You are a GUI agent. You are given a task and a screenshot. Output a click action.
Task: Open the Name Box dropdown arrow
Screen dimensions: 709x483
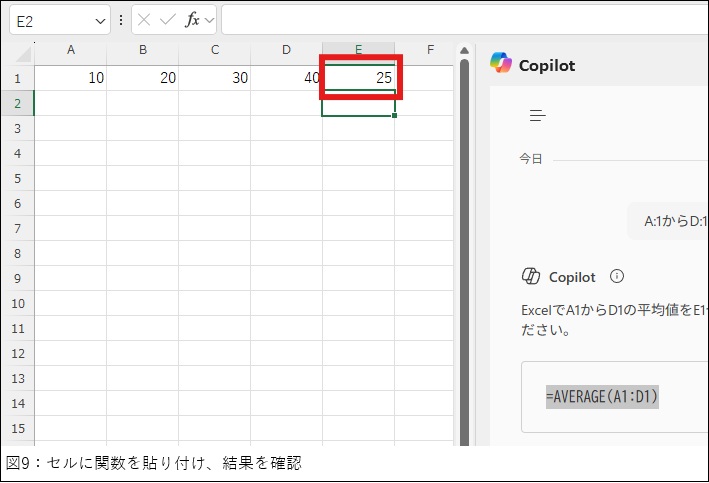(x=99, y=20)
